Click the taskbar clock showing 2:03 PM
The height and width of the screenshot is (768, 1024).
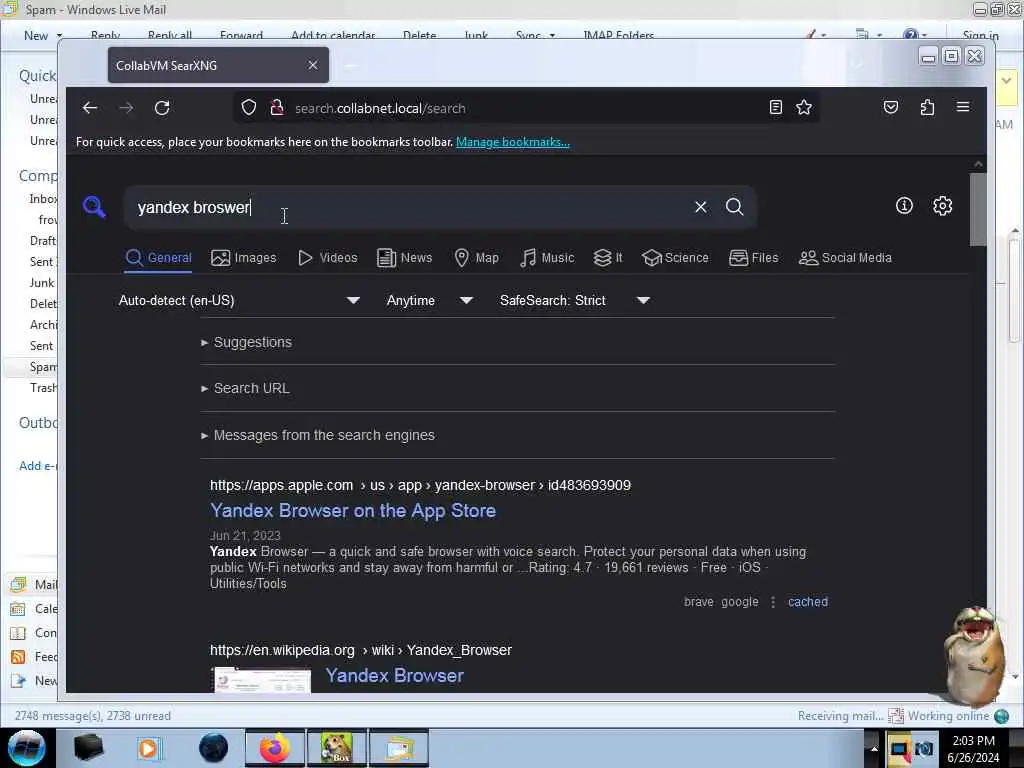click(x=973, y=748)
